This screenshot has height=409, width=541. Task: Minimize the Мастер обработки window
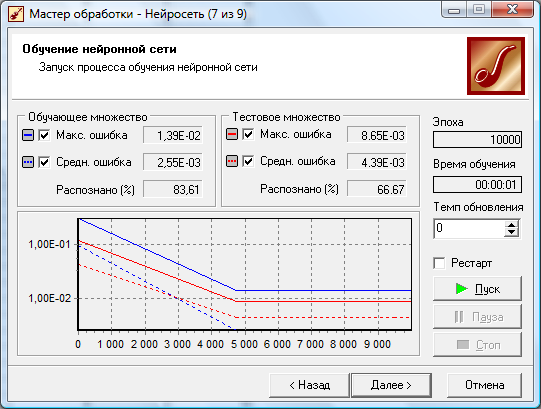(454, 10)
